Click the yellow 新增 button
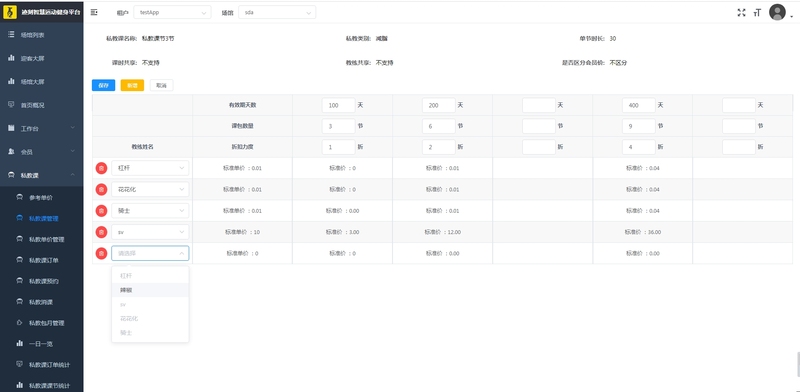 tap(132, 85)
